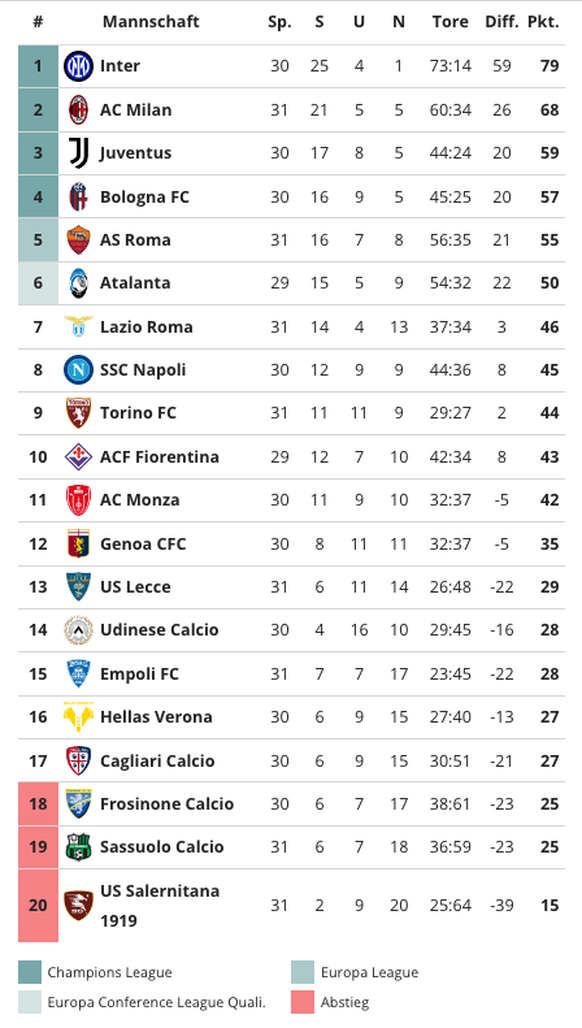Click the AC Milan club crest

tap(78, 109)
